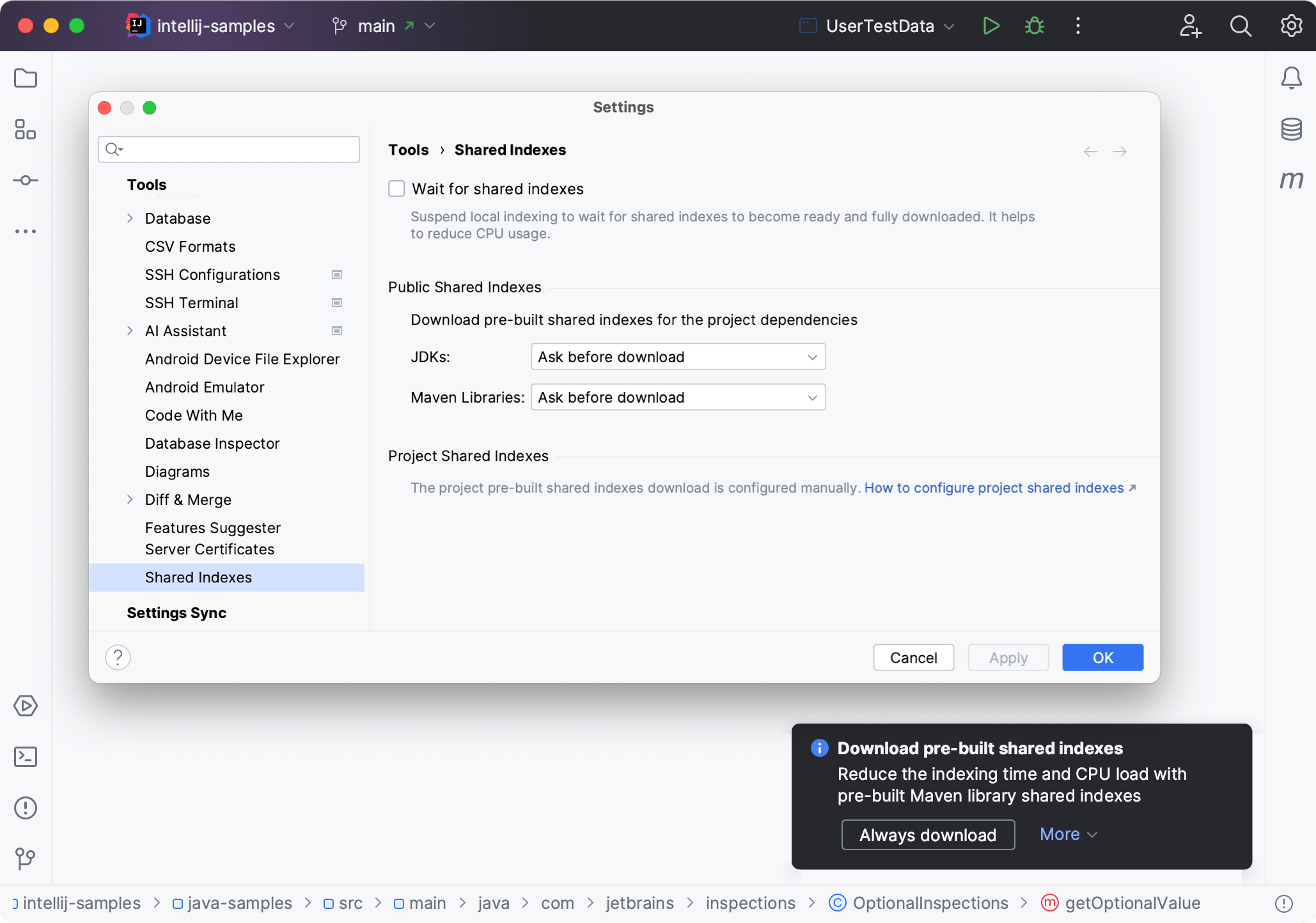Run the UserTestData configuration
Image resolution: width=1316 pixels, height=923 pixels.
(991, 26)
